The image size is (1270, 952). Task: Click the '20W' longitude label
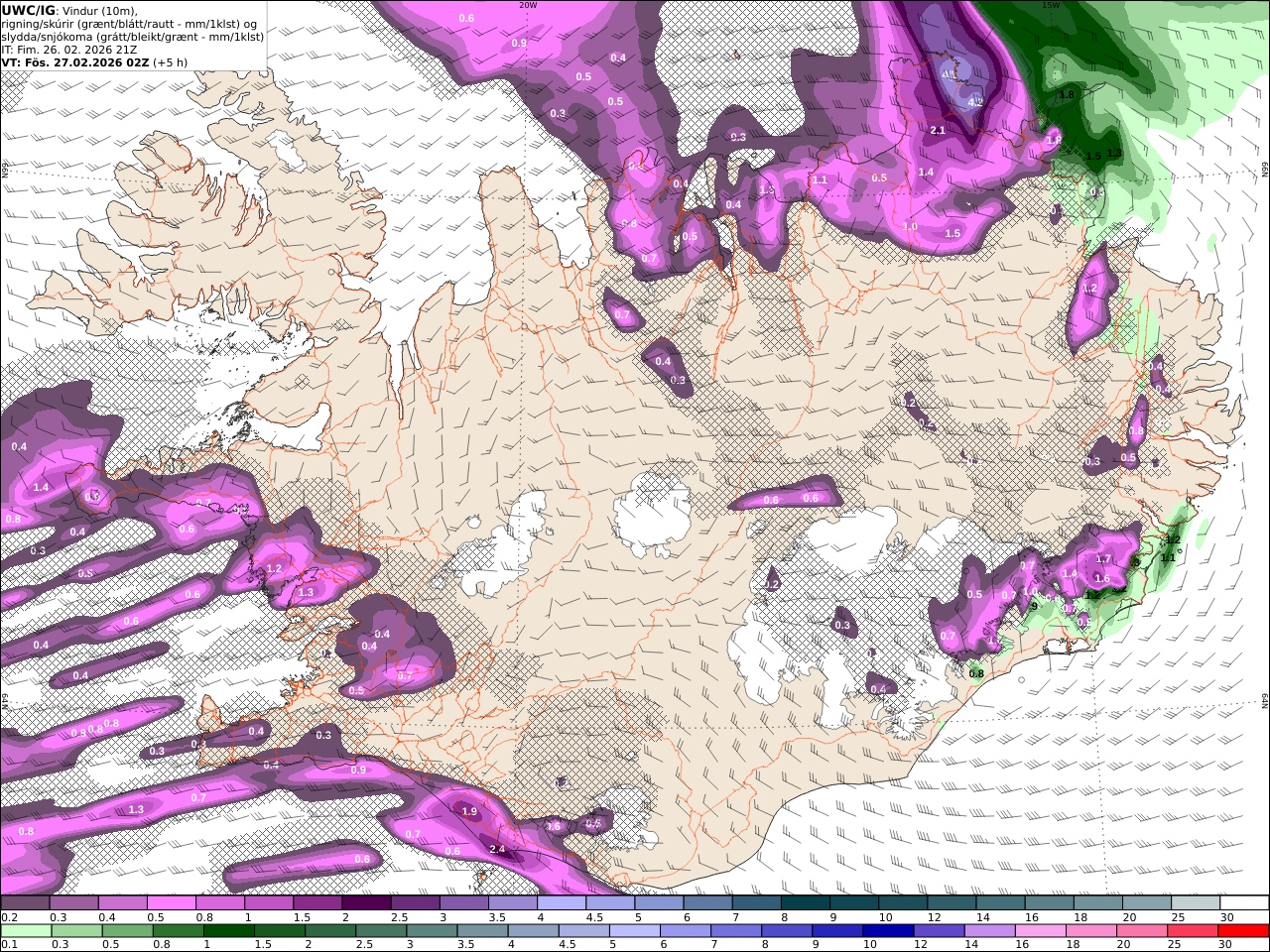[x=528, y=5]
